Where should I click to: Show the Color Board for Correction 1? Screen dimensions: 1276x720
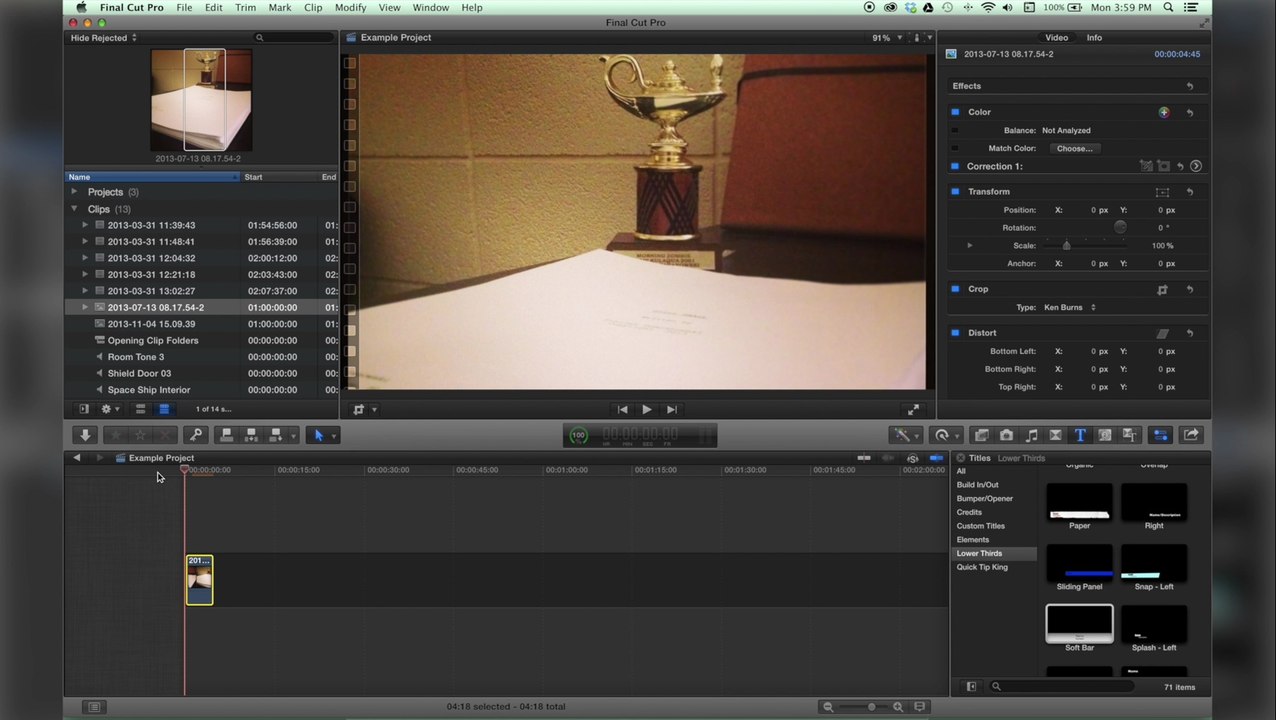[1196, 166]
